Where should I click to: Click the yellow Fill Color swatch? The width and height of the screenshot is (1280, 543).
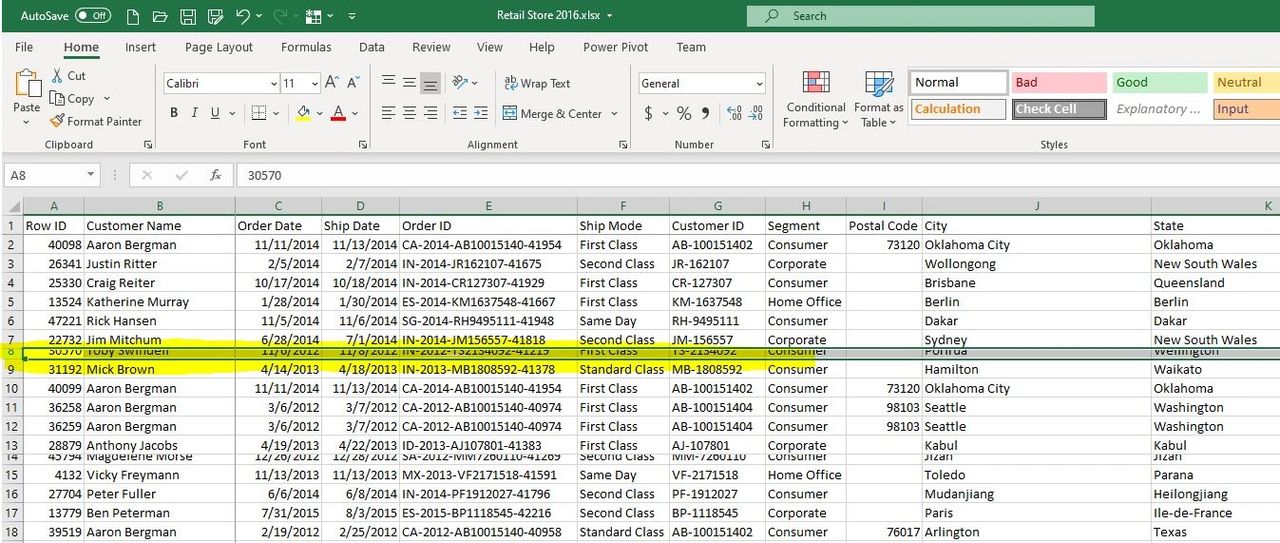[x=303, y=113]
